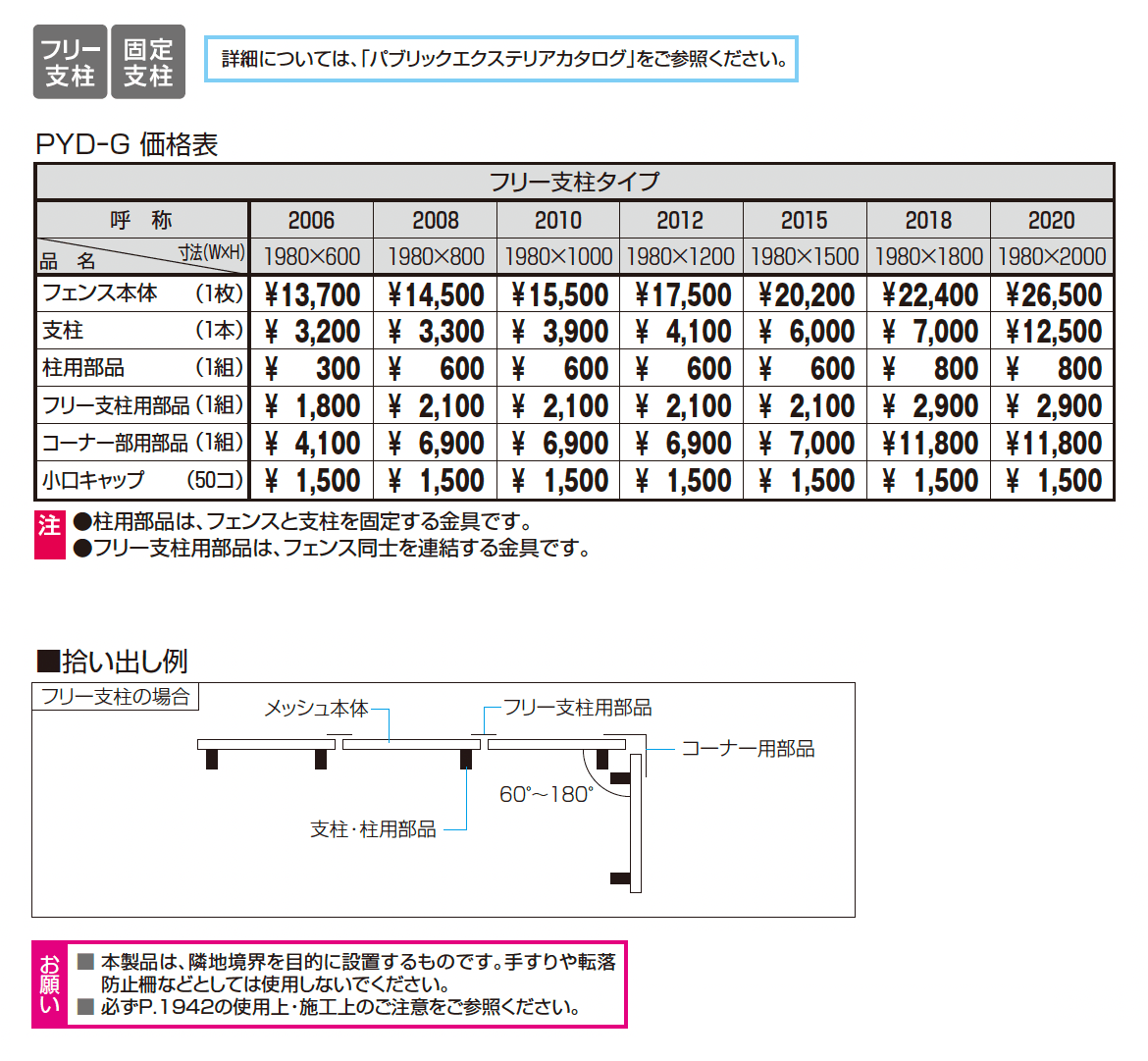Screen dimensions: 1148x1061
Task: Toggle the 2020 column header
Action: (1053, 220)
